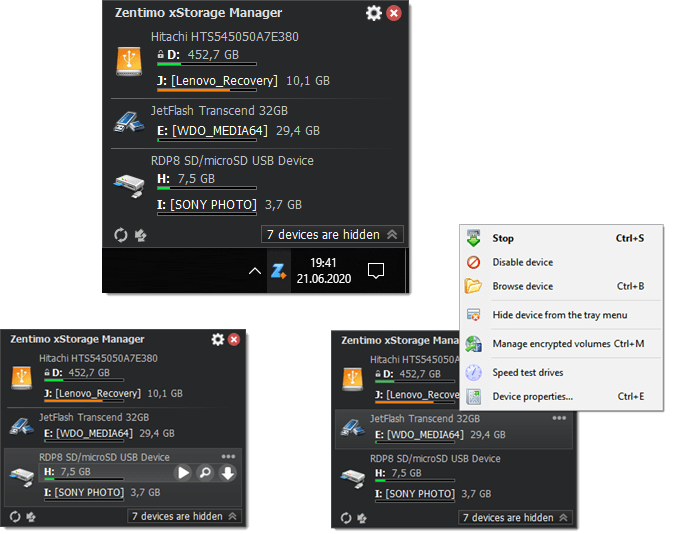Viewport: 673px width, 534px height.
Task: Select H: 7,5 GB in top window
Action: coord(186,179)
